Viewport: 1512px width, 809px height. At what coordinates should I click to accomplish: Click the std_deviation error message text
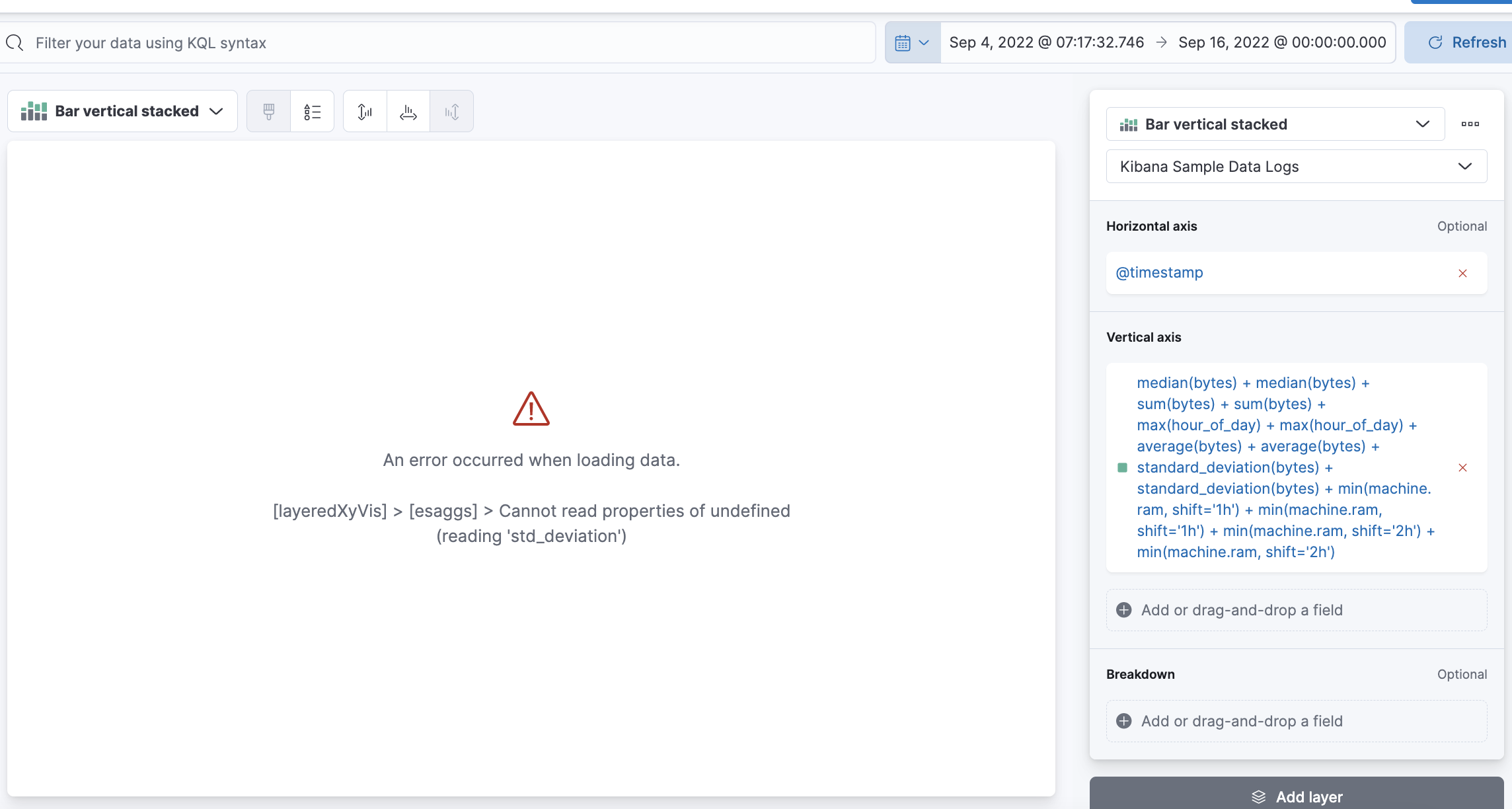click(531, 523)
